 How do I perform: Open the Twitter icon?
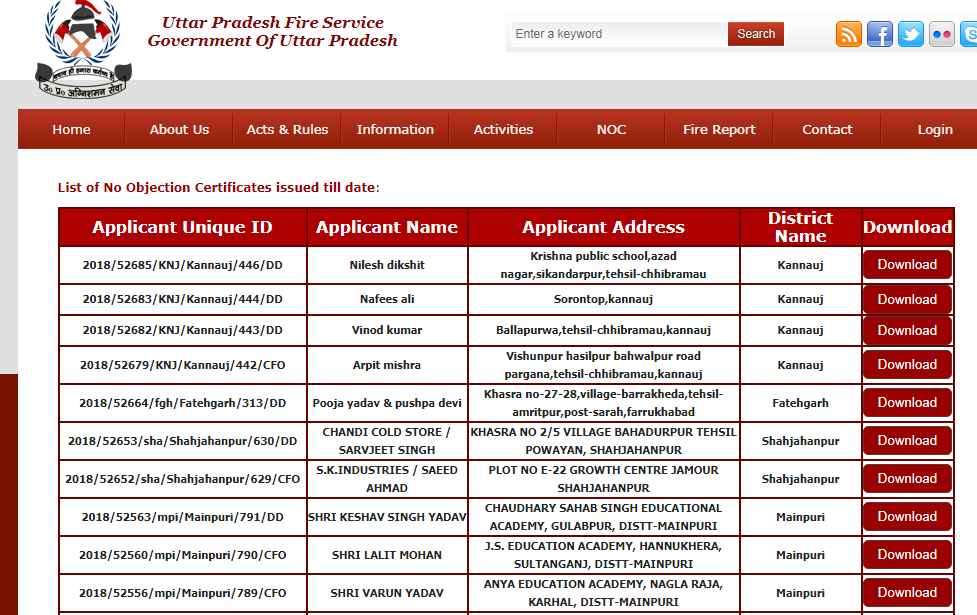[x=910, y=34]
